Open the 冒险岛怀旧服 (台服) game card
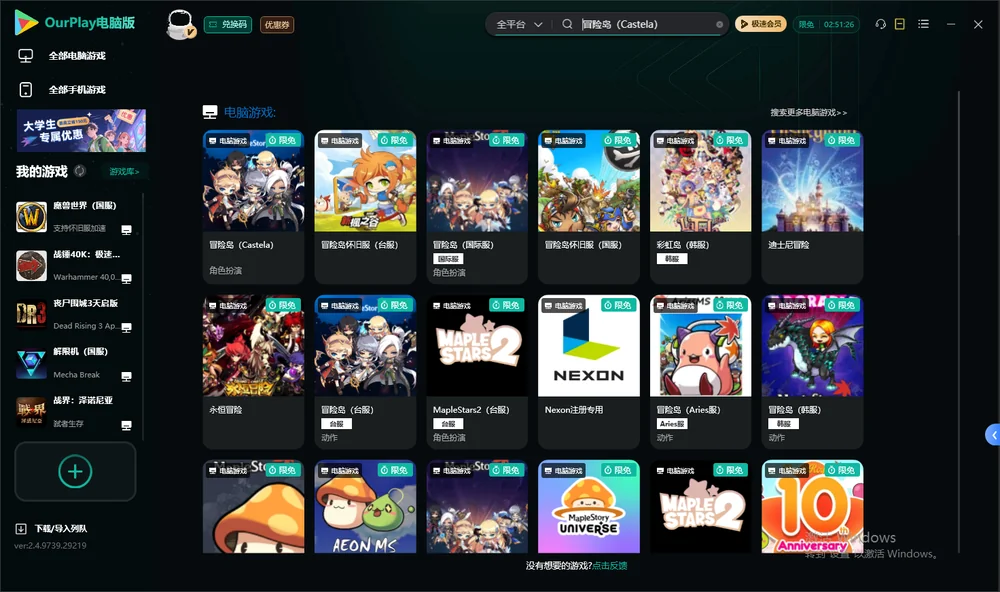This screenshot has width=1000, height=592. pos(365,207)
